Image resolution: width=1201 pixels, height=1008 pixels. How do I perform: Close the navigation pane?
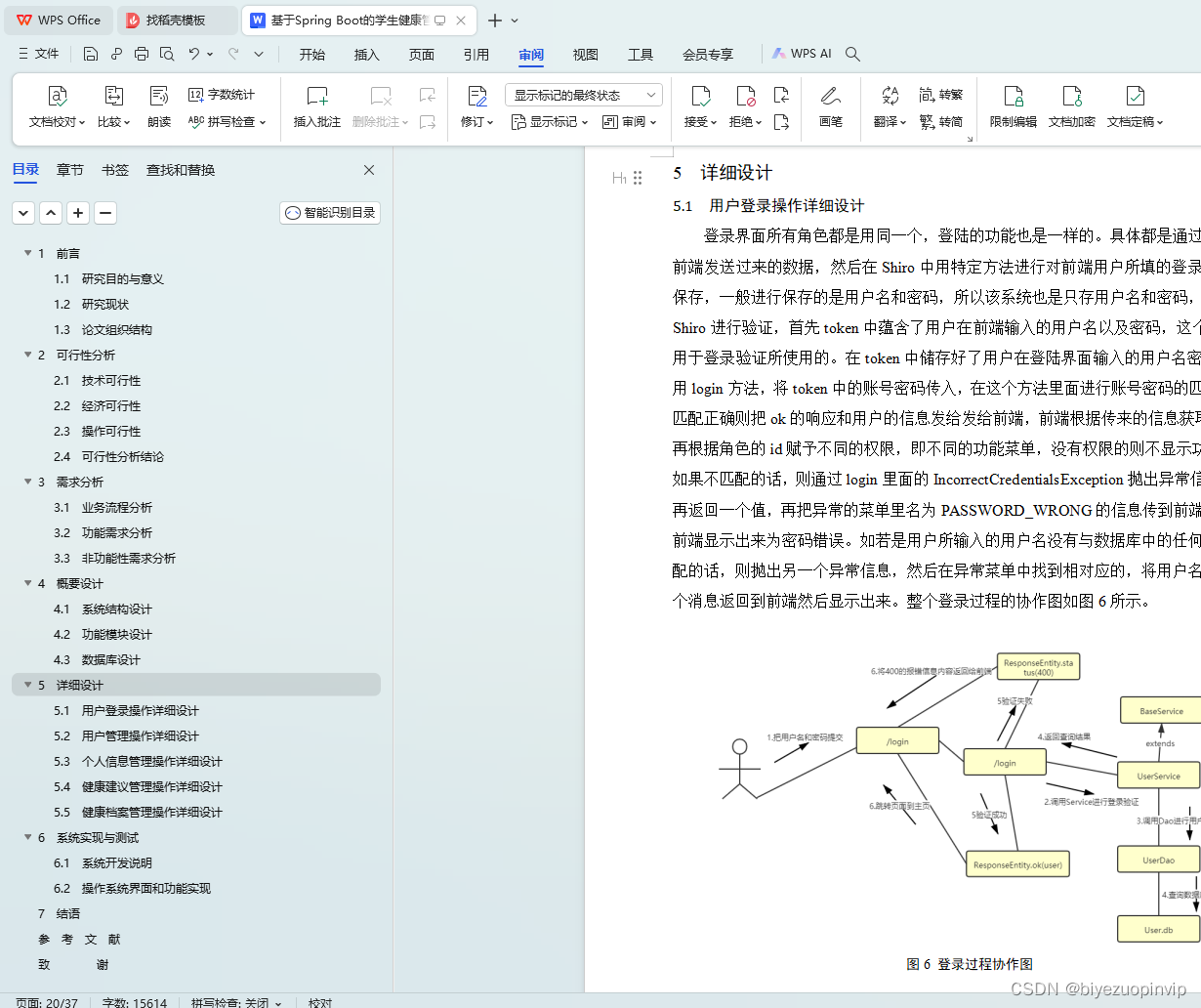click(369, 170)
